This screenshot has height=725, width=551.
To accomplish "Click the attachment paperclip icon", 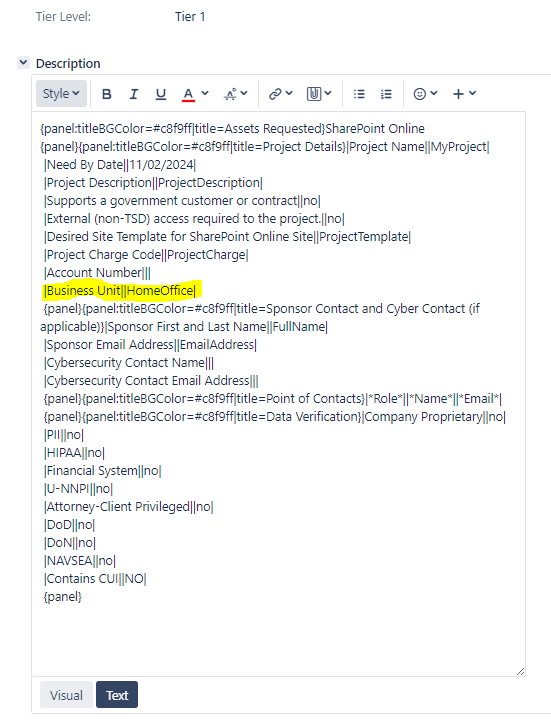I will [x=314, y=94].
